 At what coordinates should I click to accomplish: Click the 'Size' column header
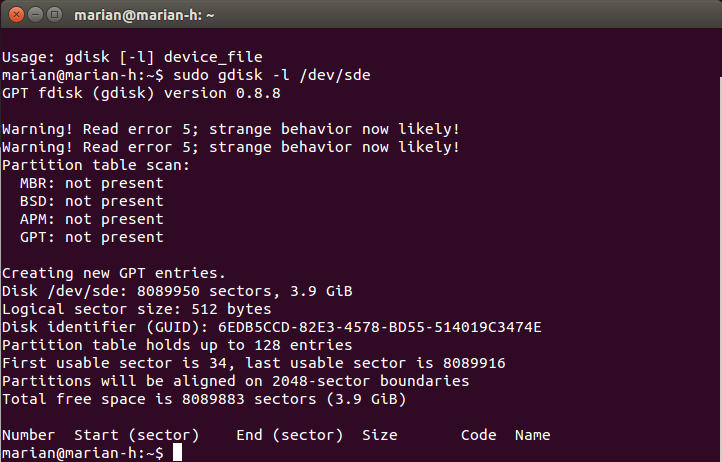(x=379, y=435)
